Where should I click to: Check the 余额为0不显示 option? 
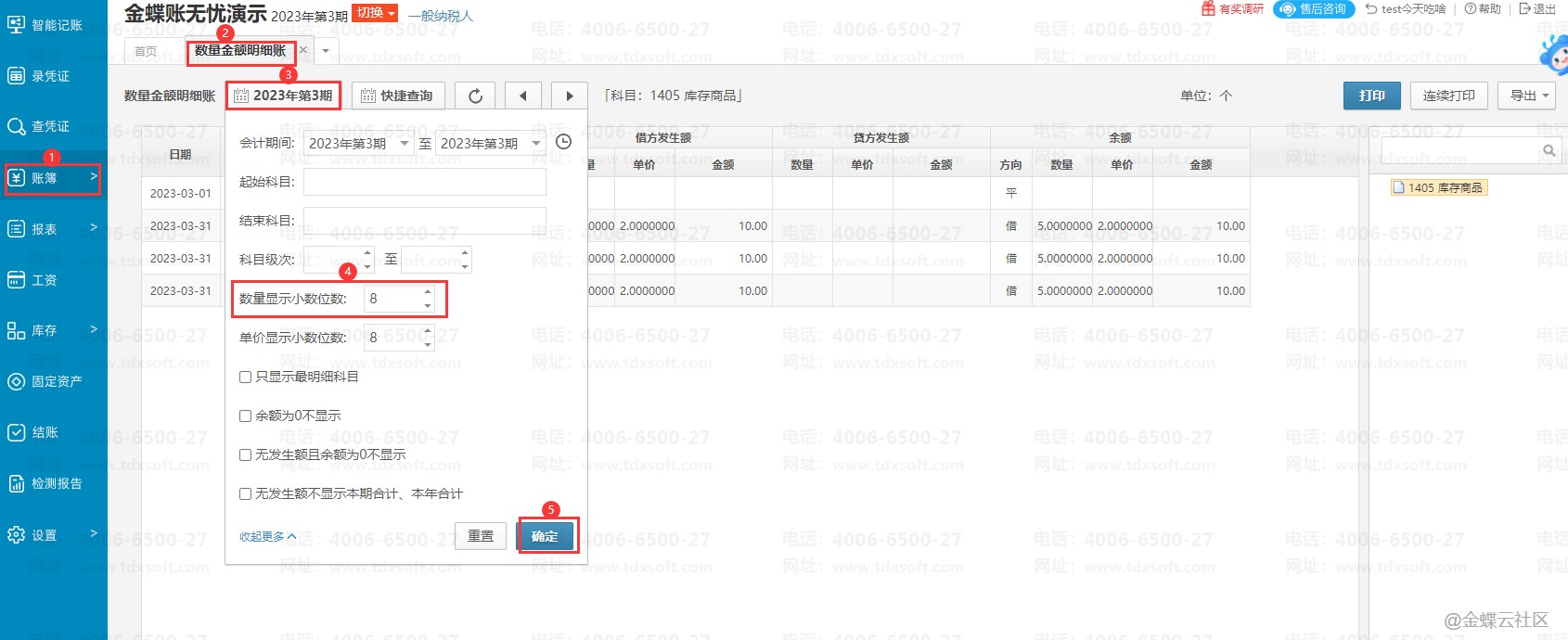click(x=246, y=416)
